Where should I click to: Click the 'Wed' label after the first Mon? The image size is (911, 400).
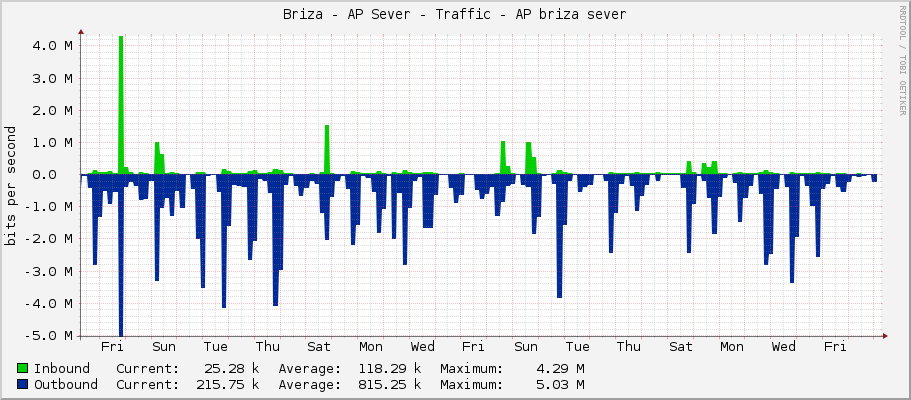pyautogui.click(x=422, y=347)
